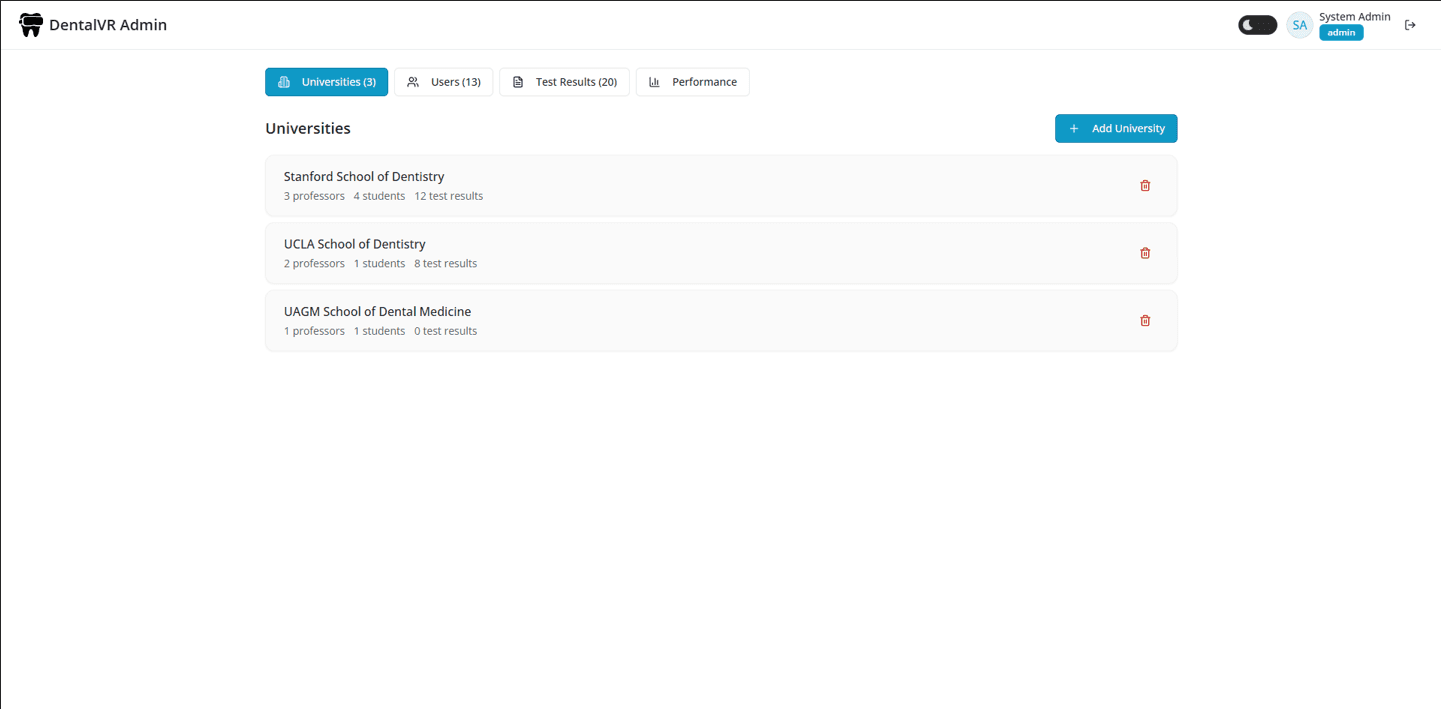
Task: Delete Stanford School of Dentistry via trash icon
Action: [x=1145, y=186]
